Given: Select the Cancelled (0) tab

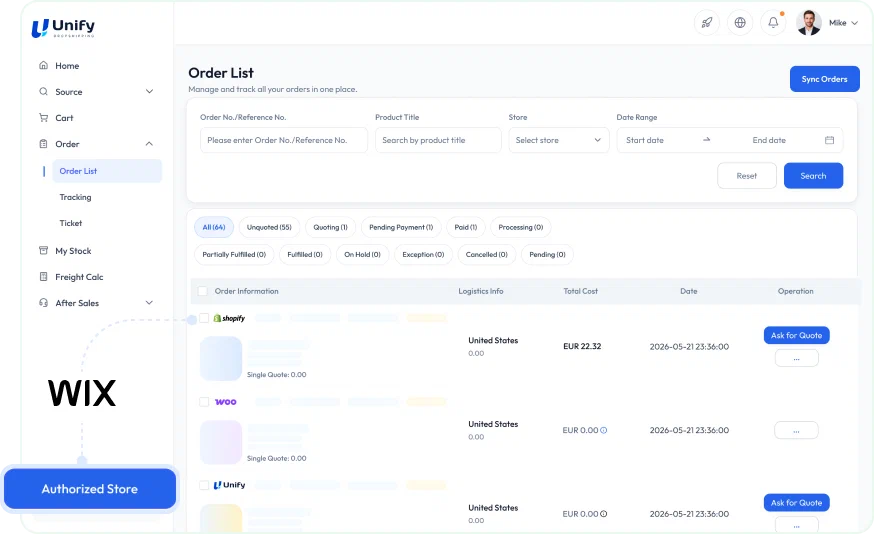Looking at the screenshot, I should 487,254.
